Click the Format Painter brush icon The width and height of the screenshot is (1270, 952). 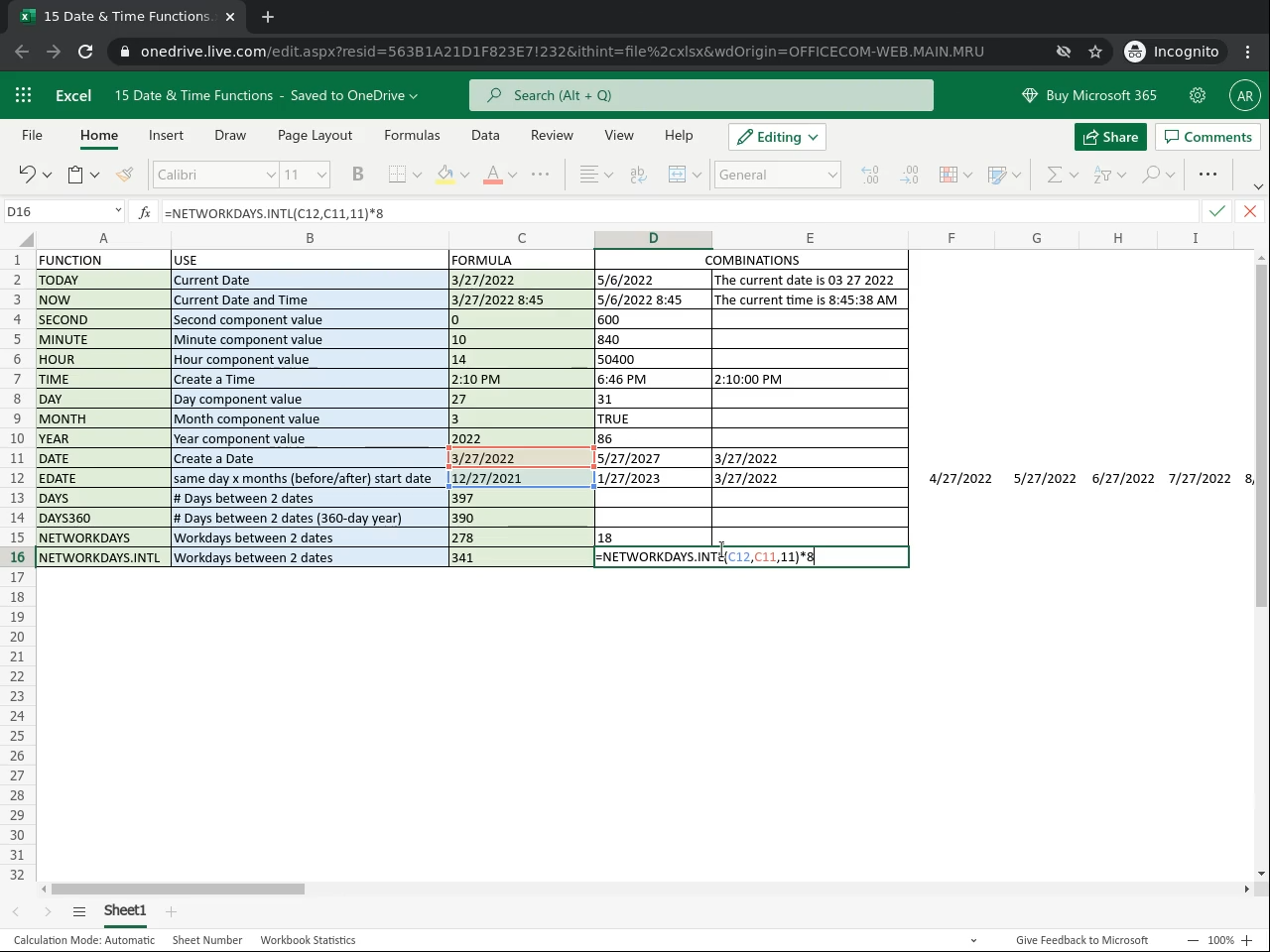pyautogui.click(x=124, y=175)
